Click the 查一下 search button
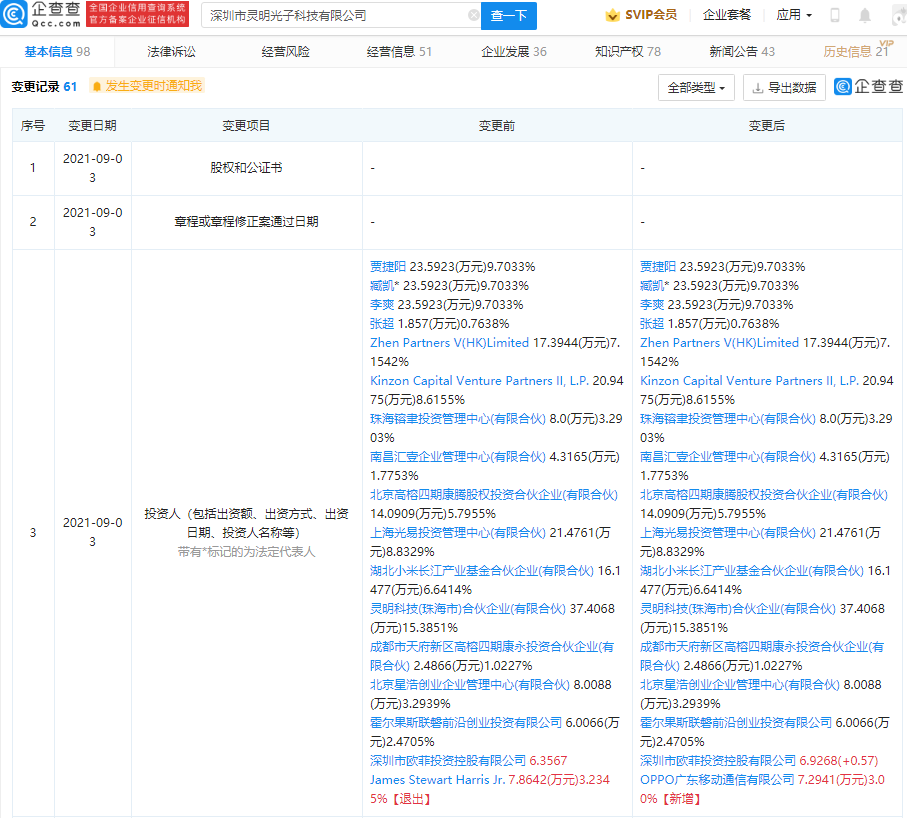The image size is (907, 818). pyautogui.click(x=510, y=15)
